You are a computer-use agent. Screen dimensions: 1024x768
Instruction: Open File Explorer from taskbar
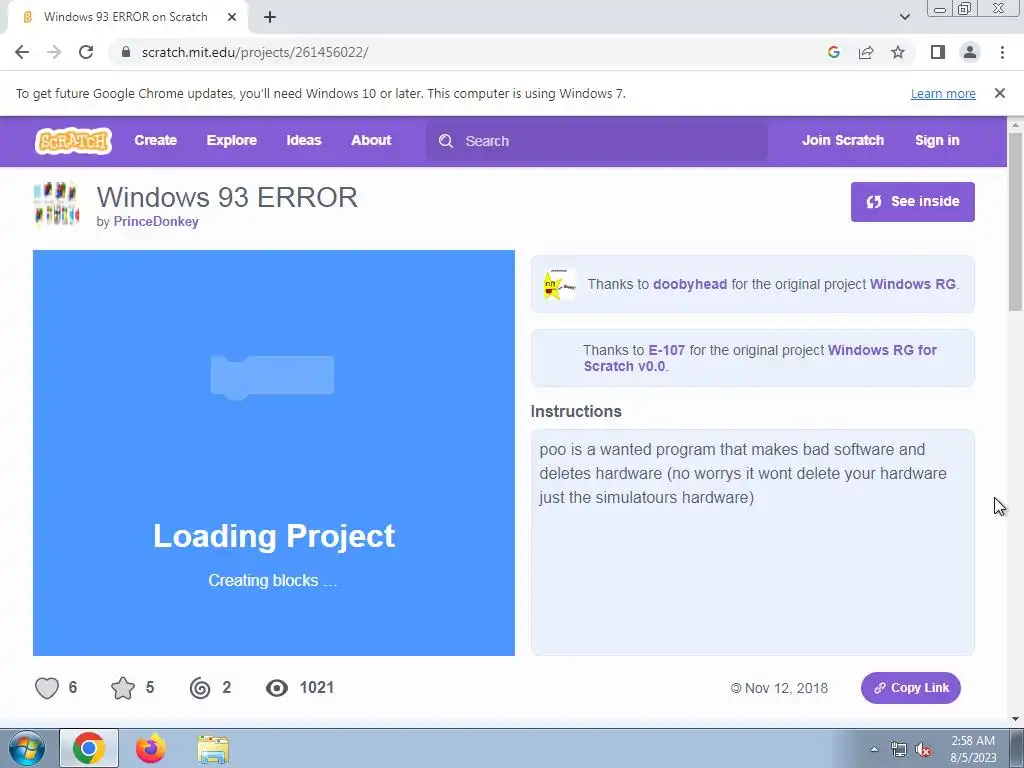(213, 749)
